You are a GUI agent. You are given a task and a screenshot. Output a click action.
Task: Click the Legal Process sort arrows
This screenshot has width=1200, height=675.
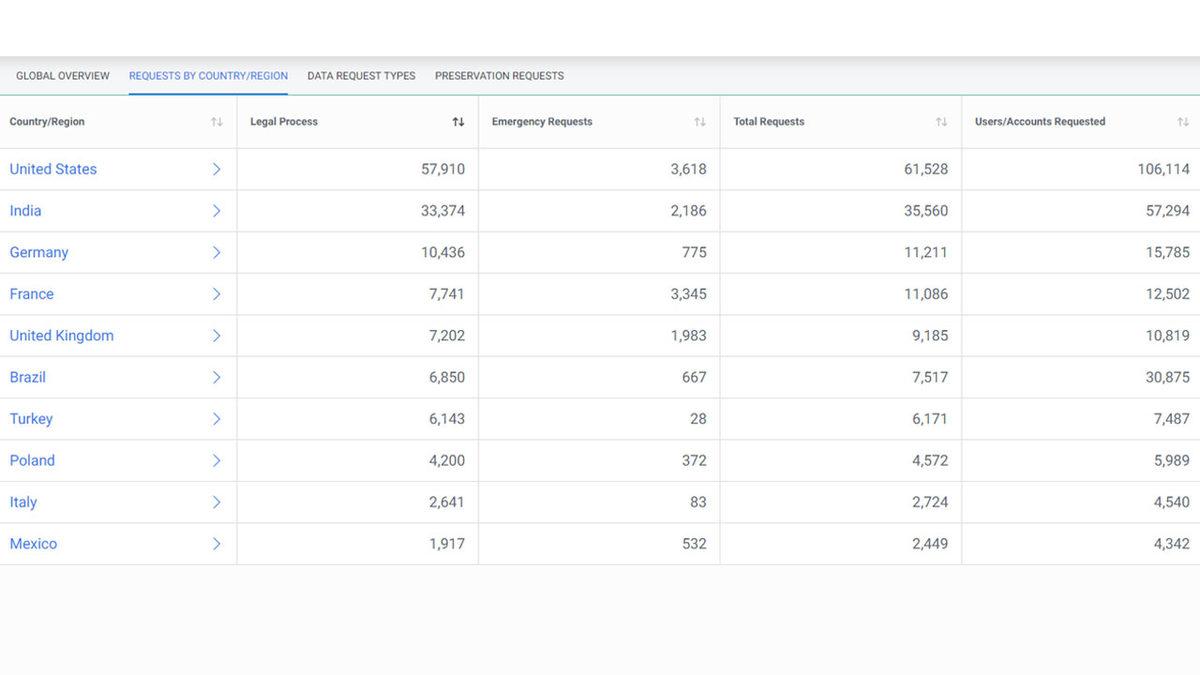tap(458, 122)
